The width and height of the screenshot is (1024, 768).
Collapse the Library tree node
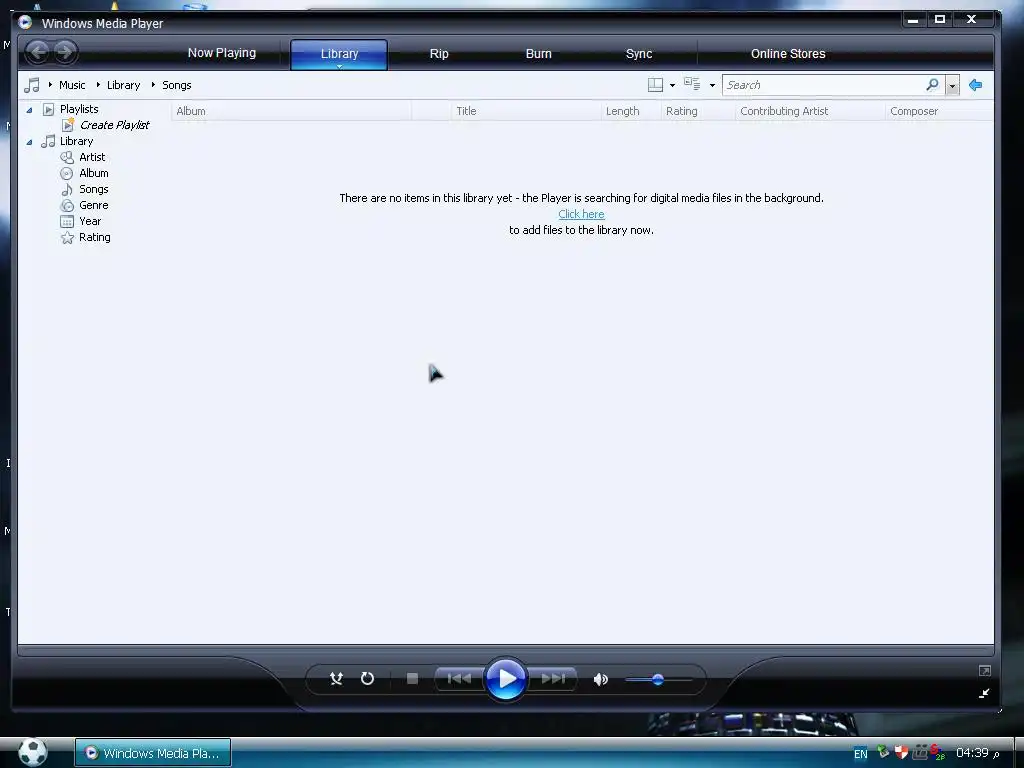[29, 142]
